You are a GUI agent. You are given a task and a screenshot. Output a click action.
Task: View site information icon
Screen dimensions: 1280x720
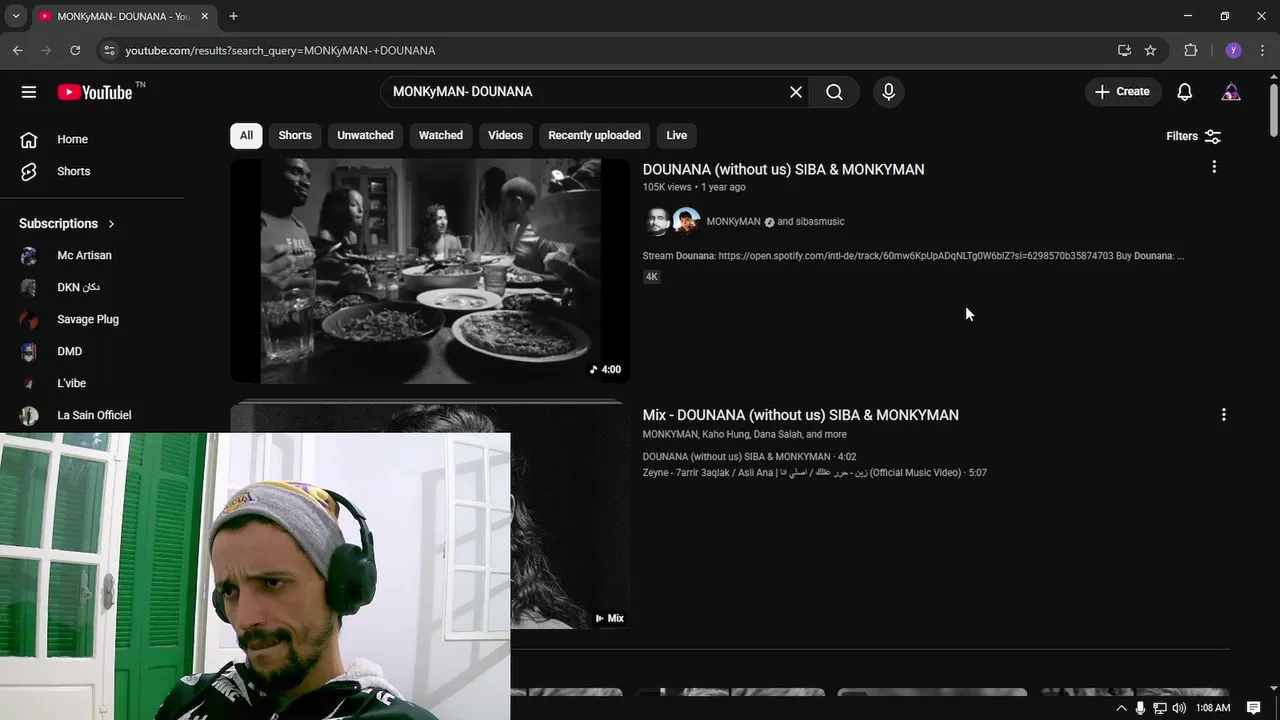pyautogui.click(x=109, y=50)
